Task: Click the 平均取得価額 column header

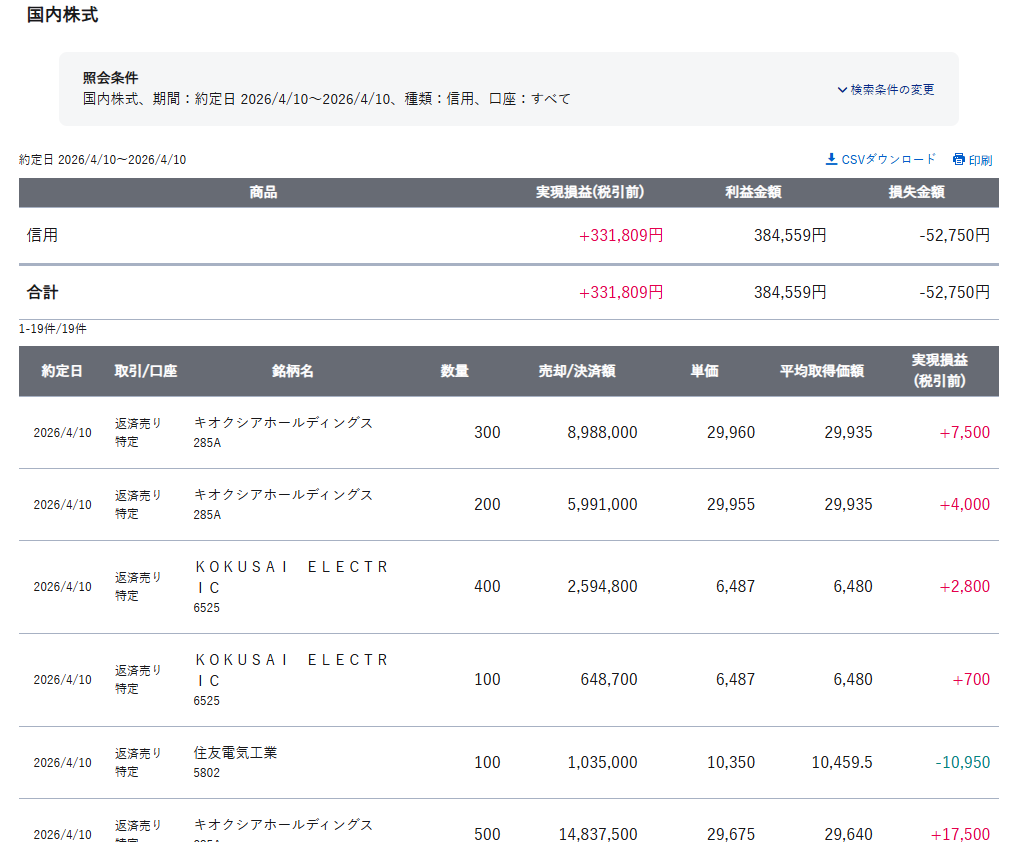Action: tap(822, 371)
